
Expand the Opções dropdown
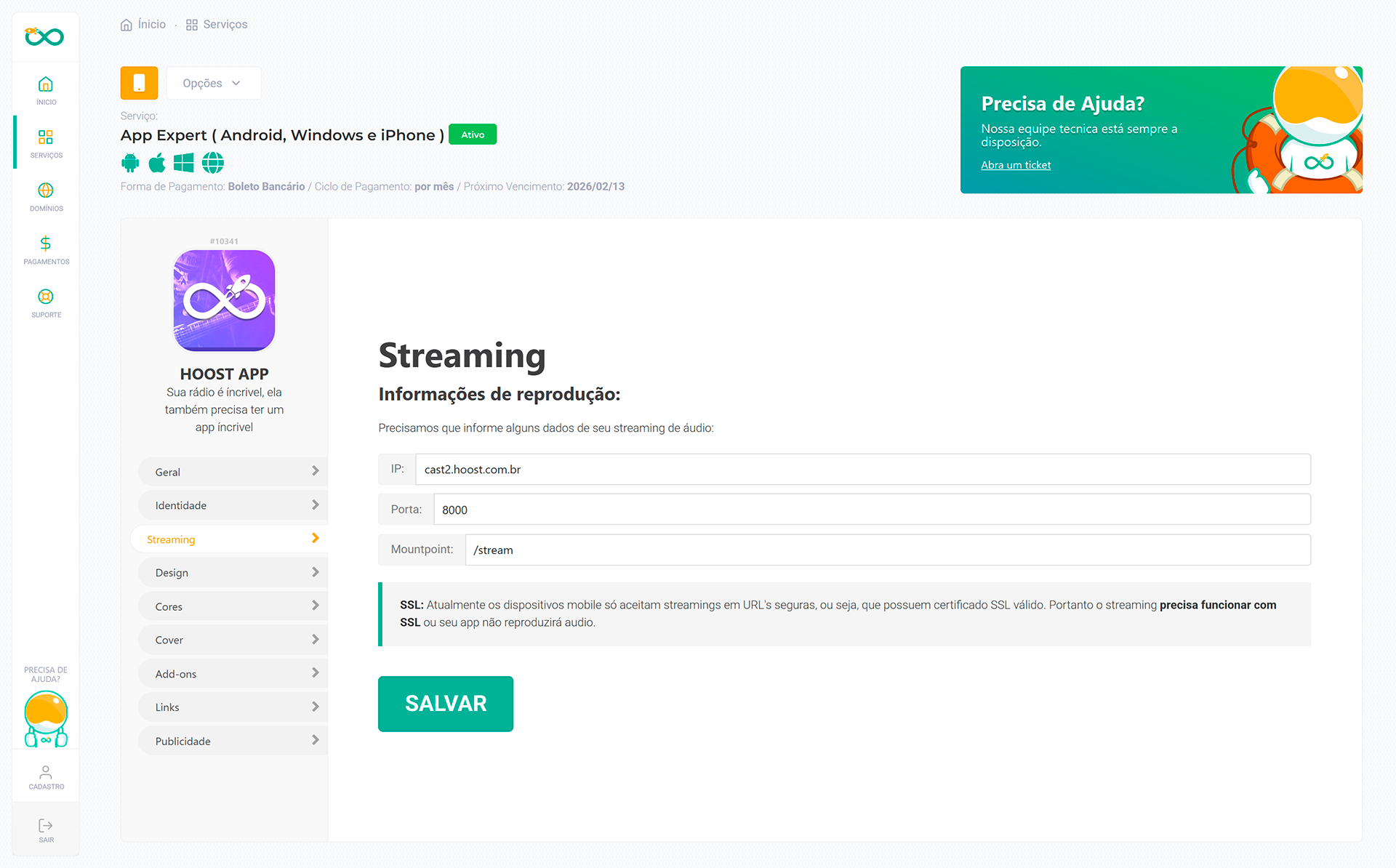point(212,83)
